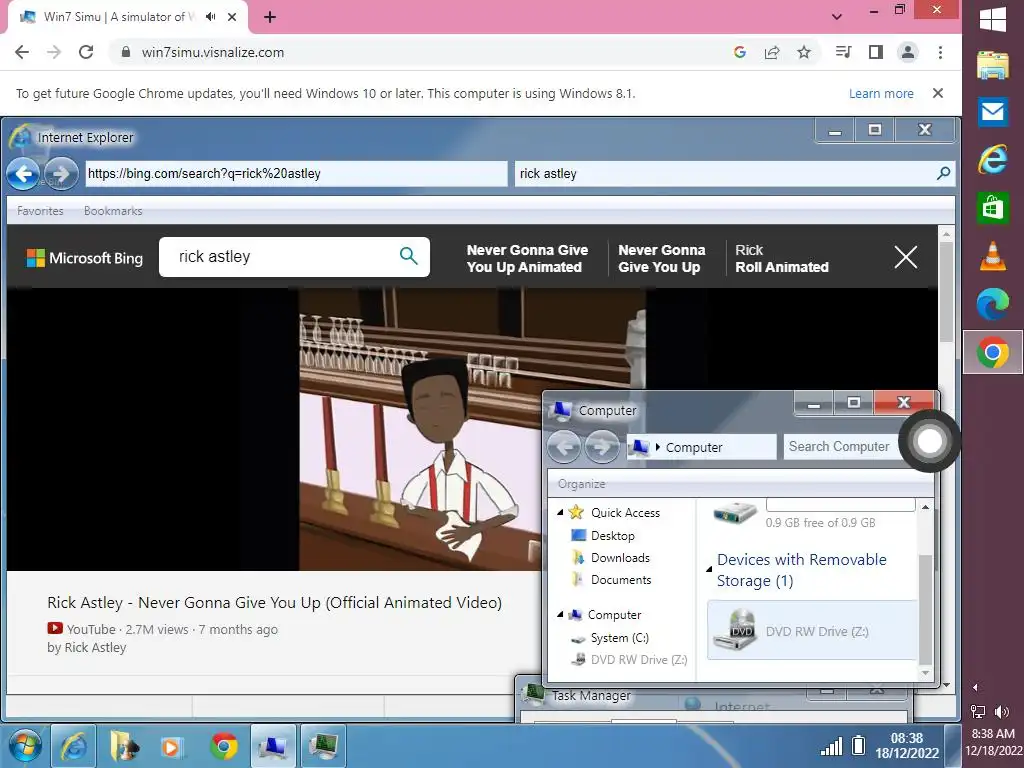Dismiss the Chrome update notification
The height and width of the screenshot is (768, 1024).
[938, 93]
